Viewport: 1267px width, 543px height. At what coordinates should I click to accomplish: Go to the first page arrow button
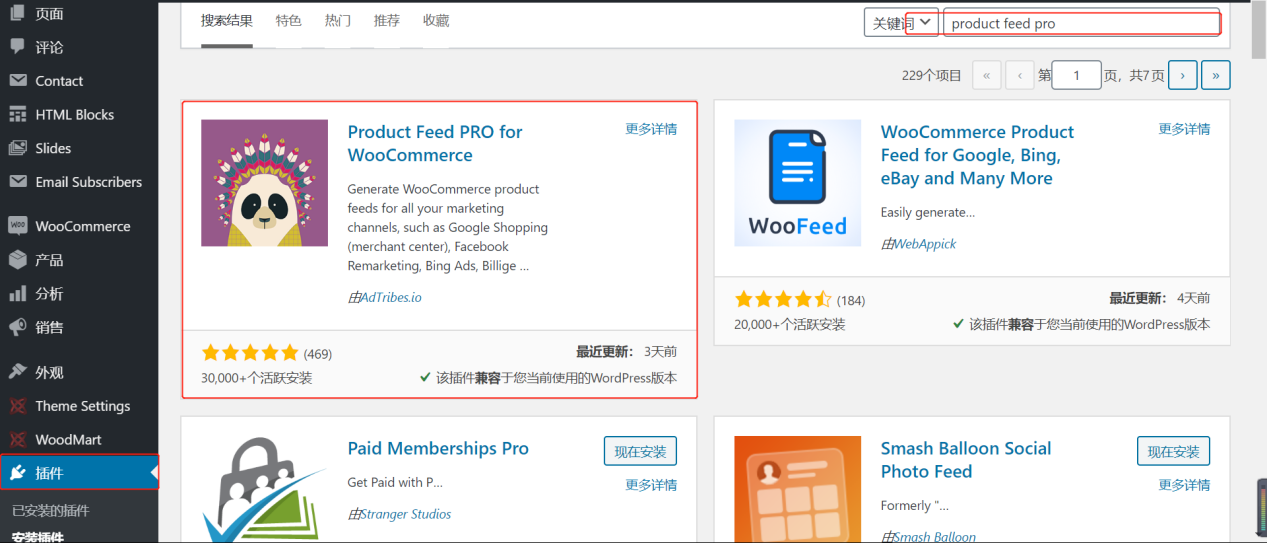986,75
